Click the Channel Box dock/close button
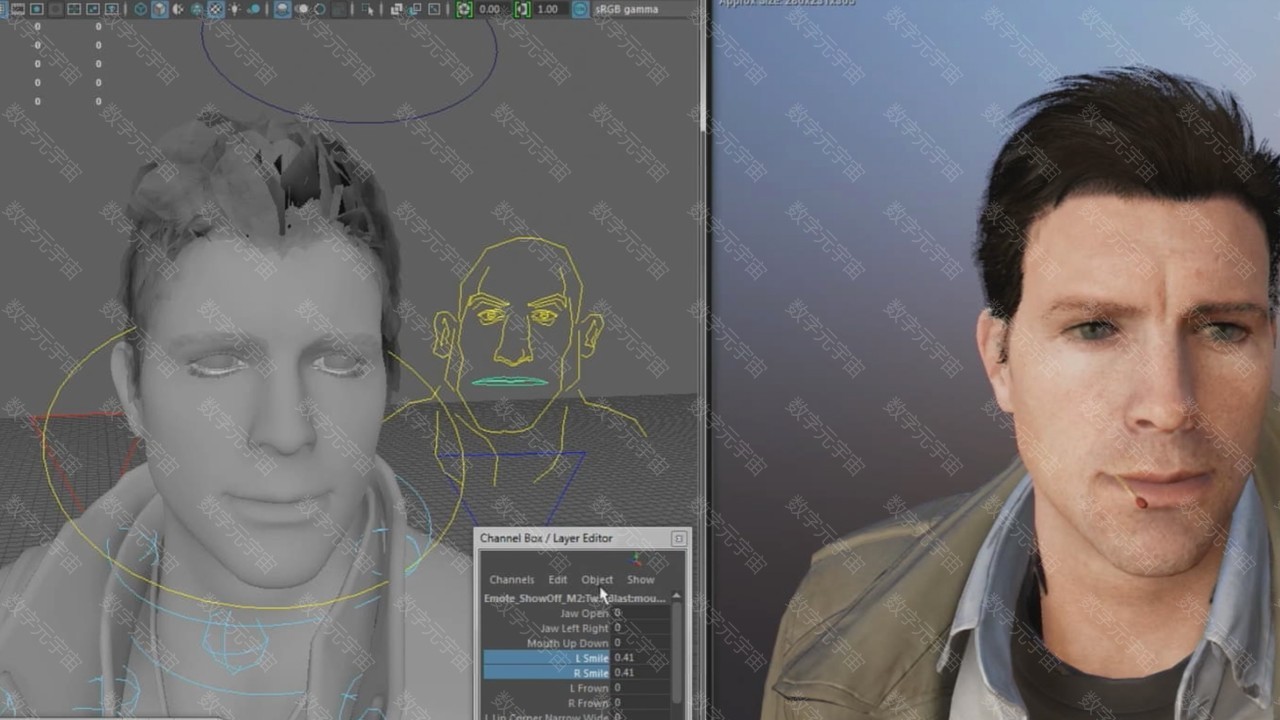 tap(678, 538)
